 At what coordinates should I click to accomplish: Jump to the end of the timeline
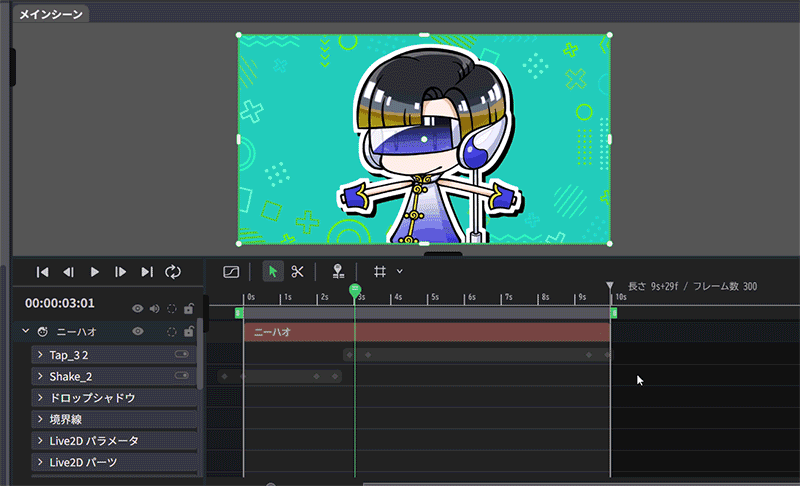click(x=147, y=272)
